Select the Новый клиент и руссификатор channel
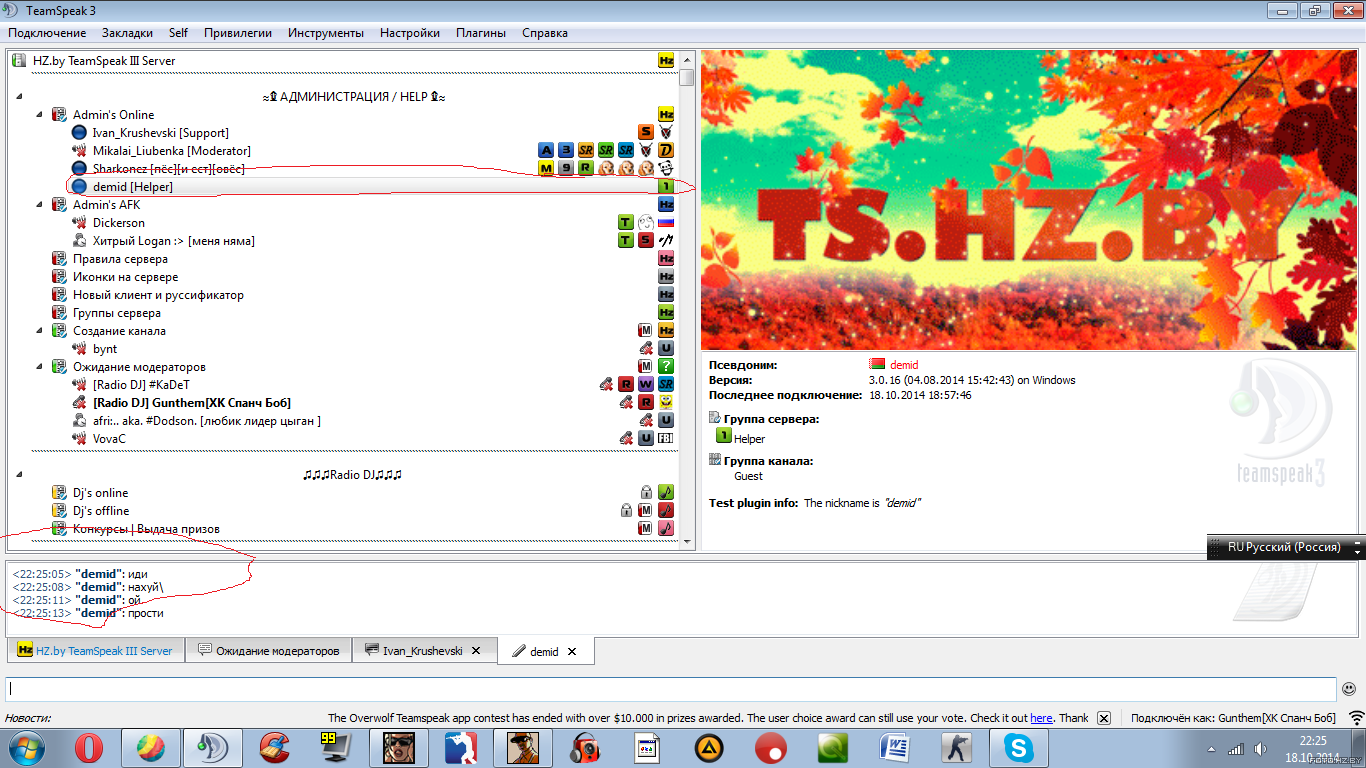This screenshot has width=1366, height=768. pos(158,294)
